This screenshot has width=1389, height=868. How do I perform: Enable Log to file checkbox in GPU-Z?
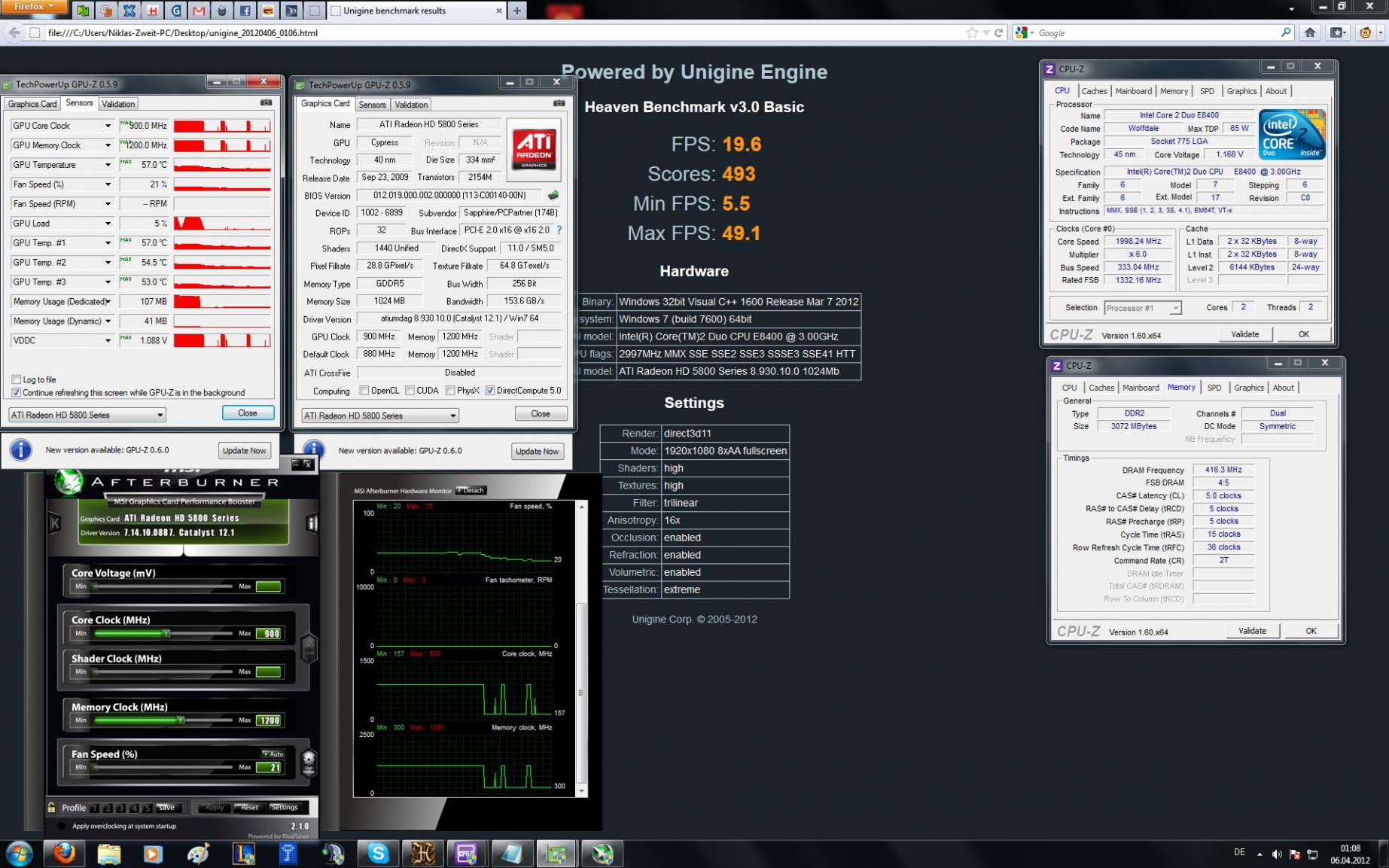(x=16, y=379)
